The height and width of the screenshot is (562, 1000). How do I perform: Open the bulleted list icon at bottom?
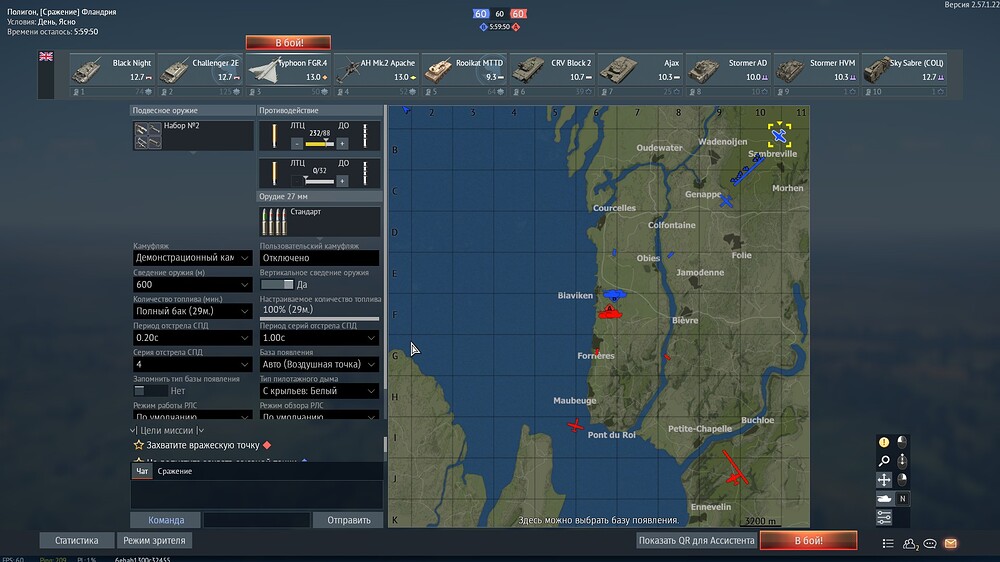(888, 544)
